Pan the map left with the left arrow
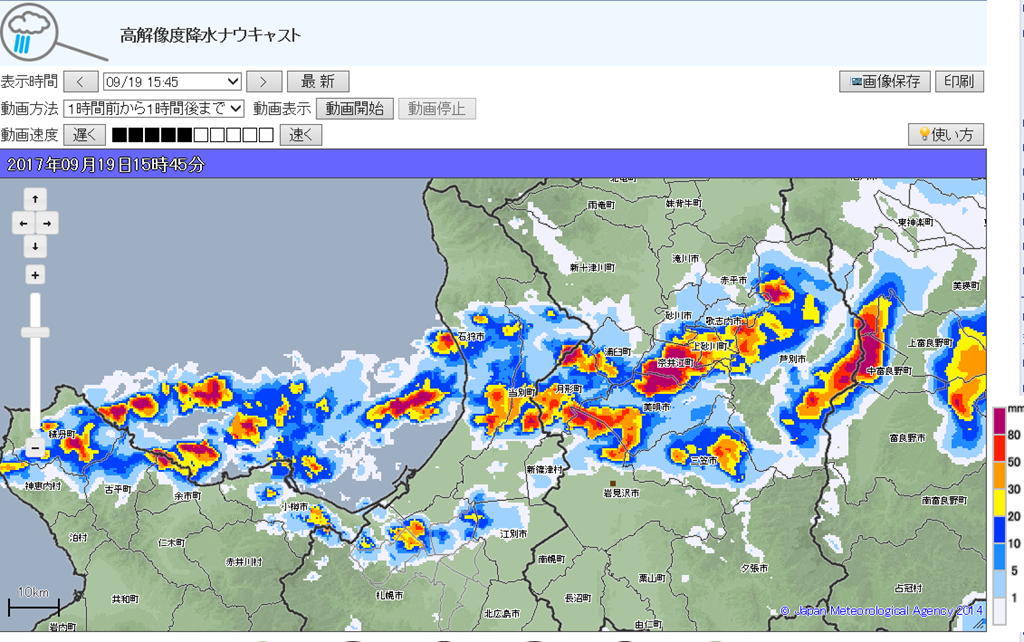The width and height of the screenshot is (1024, 642). [22, 222]
